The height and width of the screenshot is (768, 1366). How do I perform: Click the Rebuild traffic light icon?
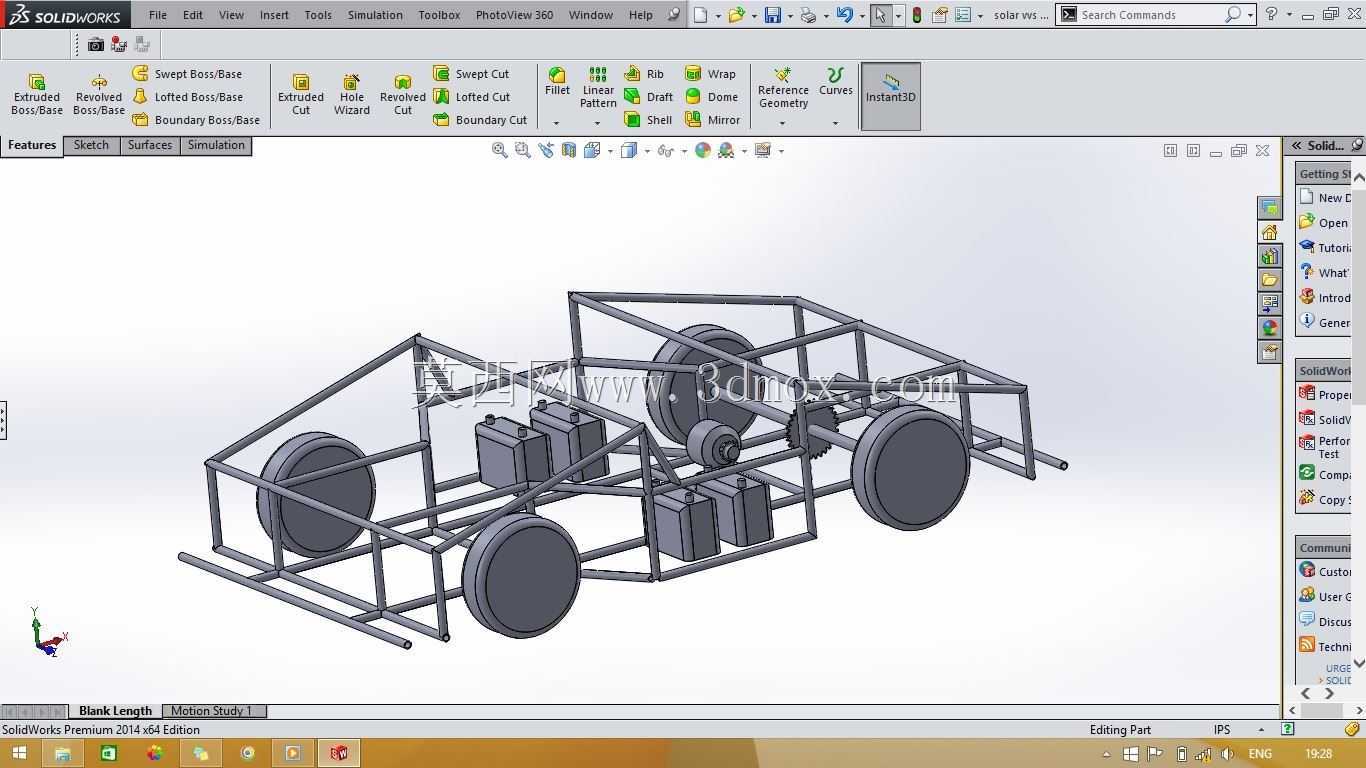tap(916, 15)
